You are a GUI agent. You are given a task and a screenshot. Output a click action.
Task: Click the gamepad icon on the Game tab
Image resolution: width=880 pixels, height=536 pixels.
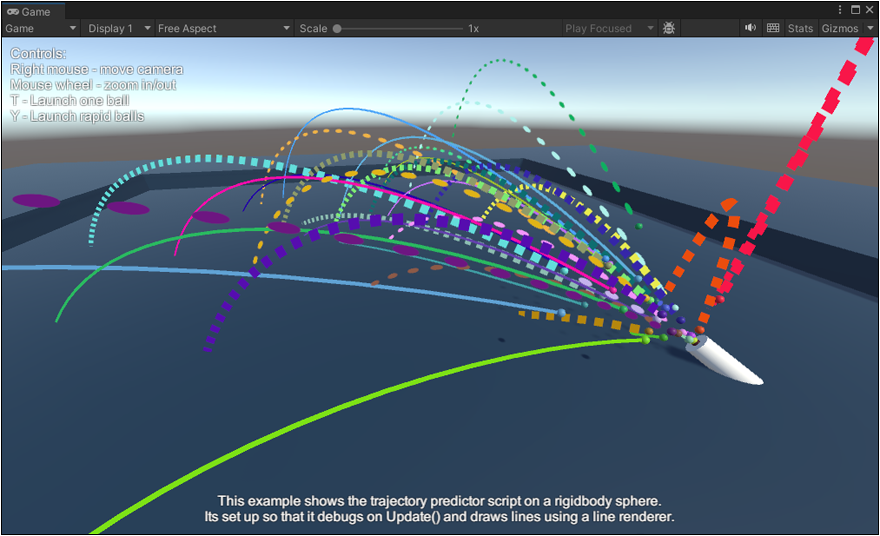(x=13, y=10)
